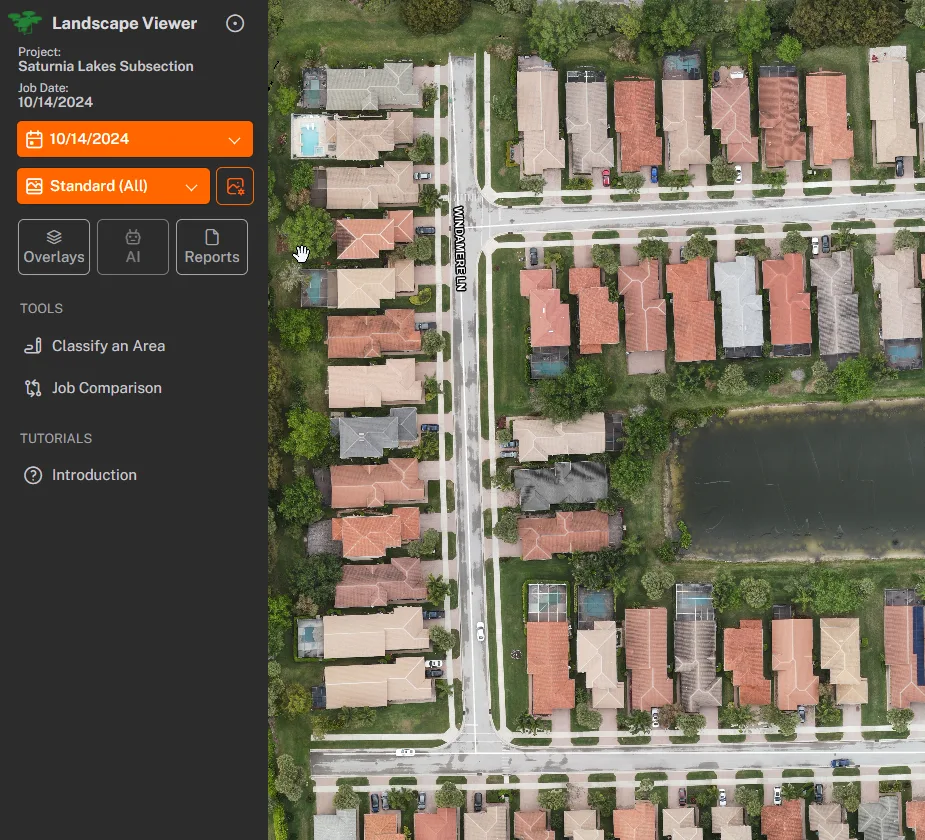Expand the date dropdown chevron arrow

(x=234, y=140)
